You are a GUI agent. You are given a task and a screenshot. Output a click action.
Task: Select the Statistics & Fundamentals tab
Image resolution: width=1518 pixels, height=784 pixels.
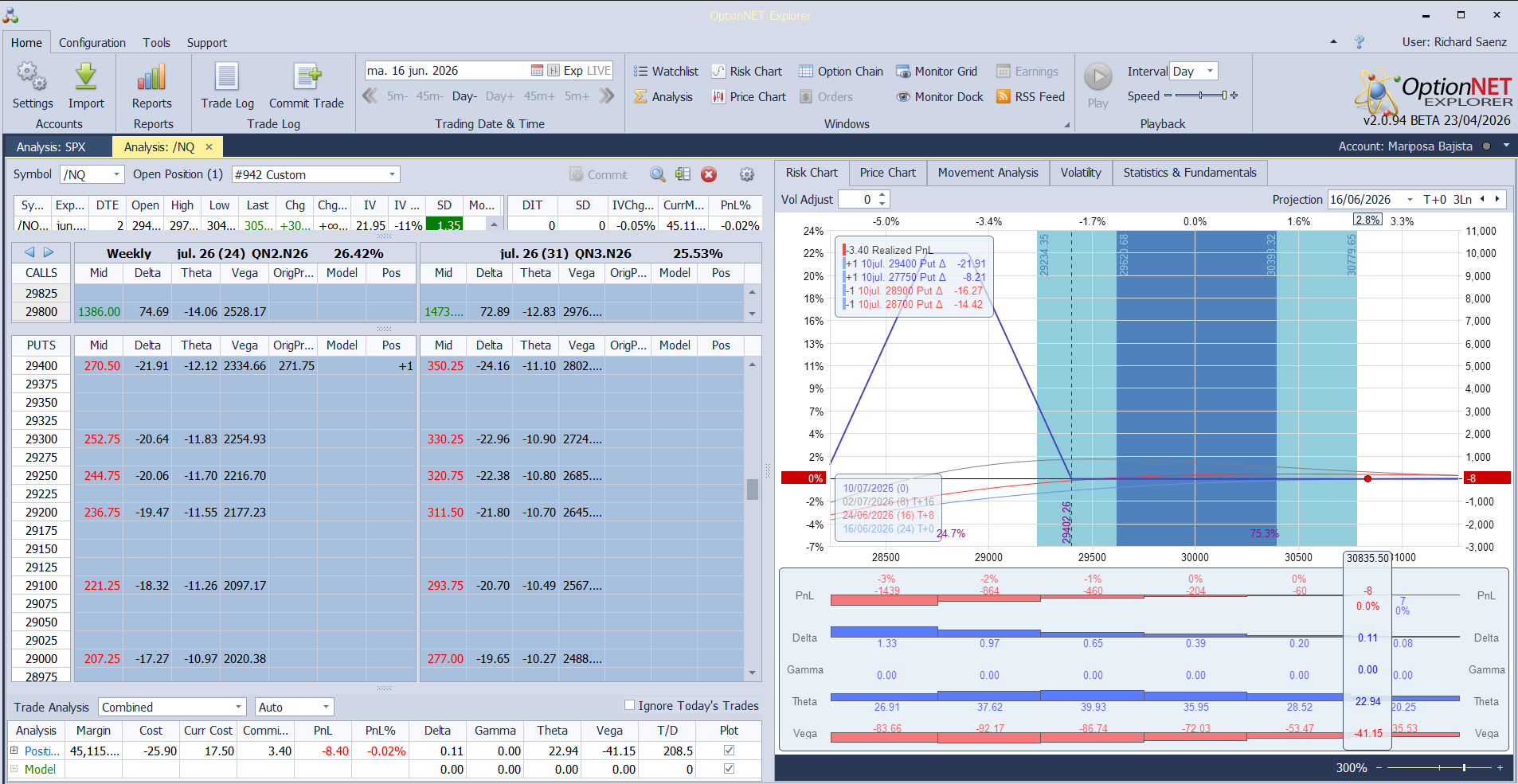1190,173
